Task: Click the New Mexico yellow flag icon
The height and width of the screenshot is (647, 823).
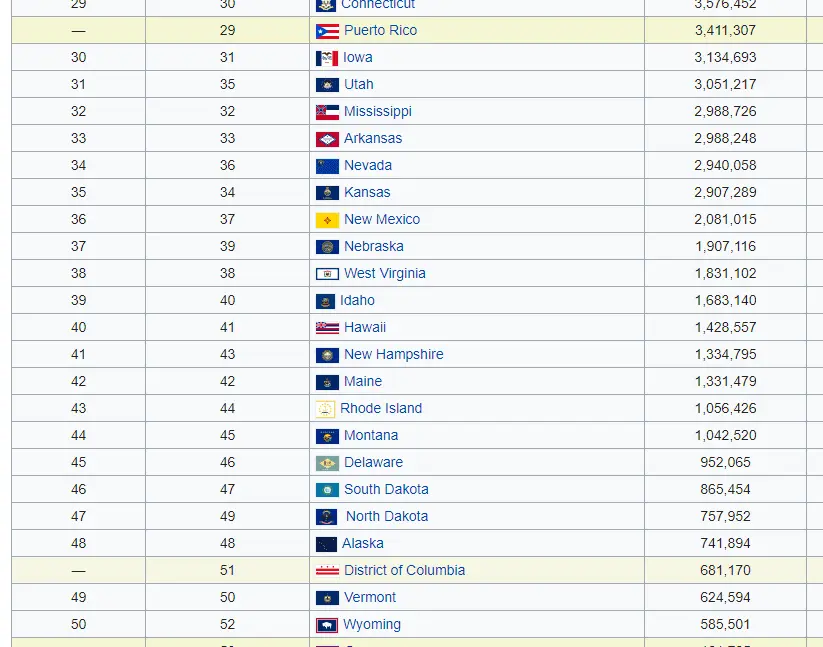Action: (x=327, y=220)
